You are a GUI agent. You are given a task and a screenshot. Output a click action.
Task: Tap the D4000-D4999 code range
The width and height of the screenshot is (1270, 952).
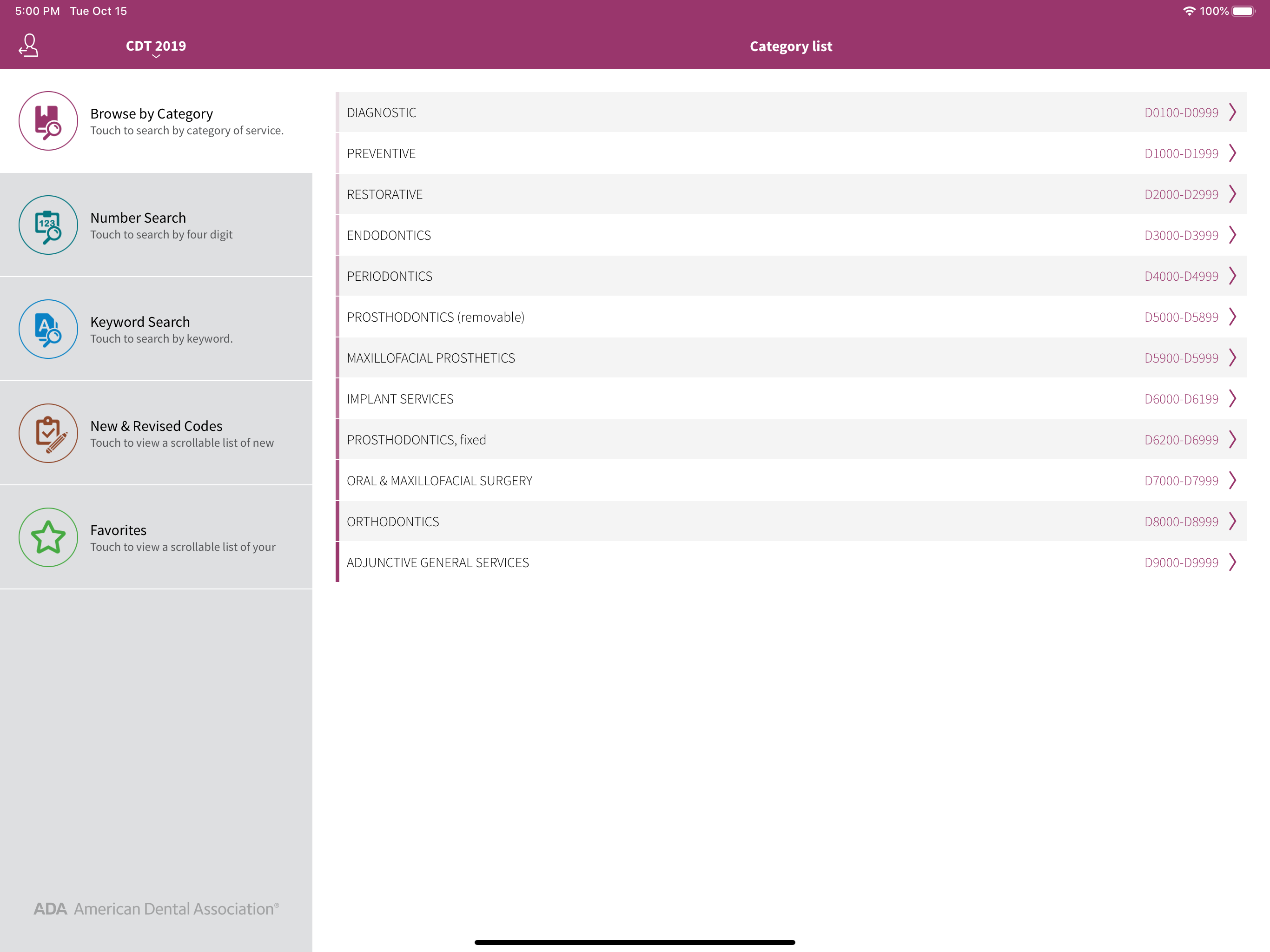click(1181, 276)
